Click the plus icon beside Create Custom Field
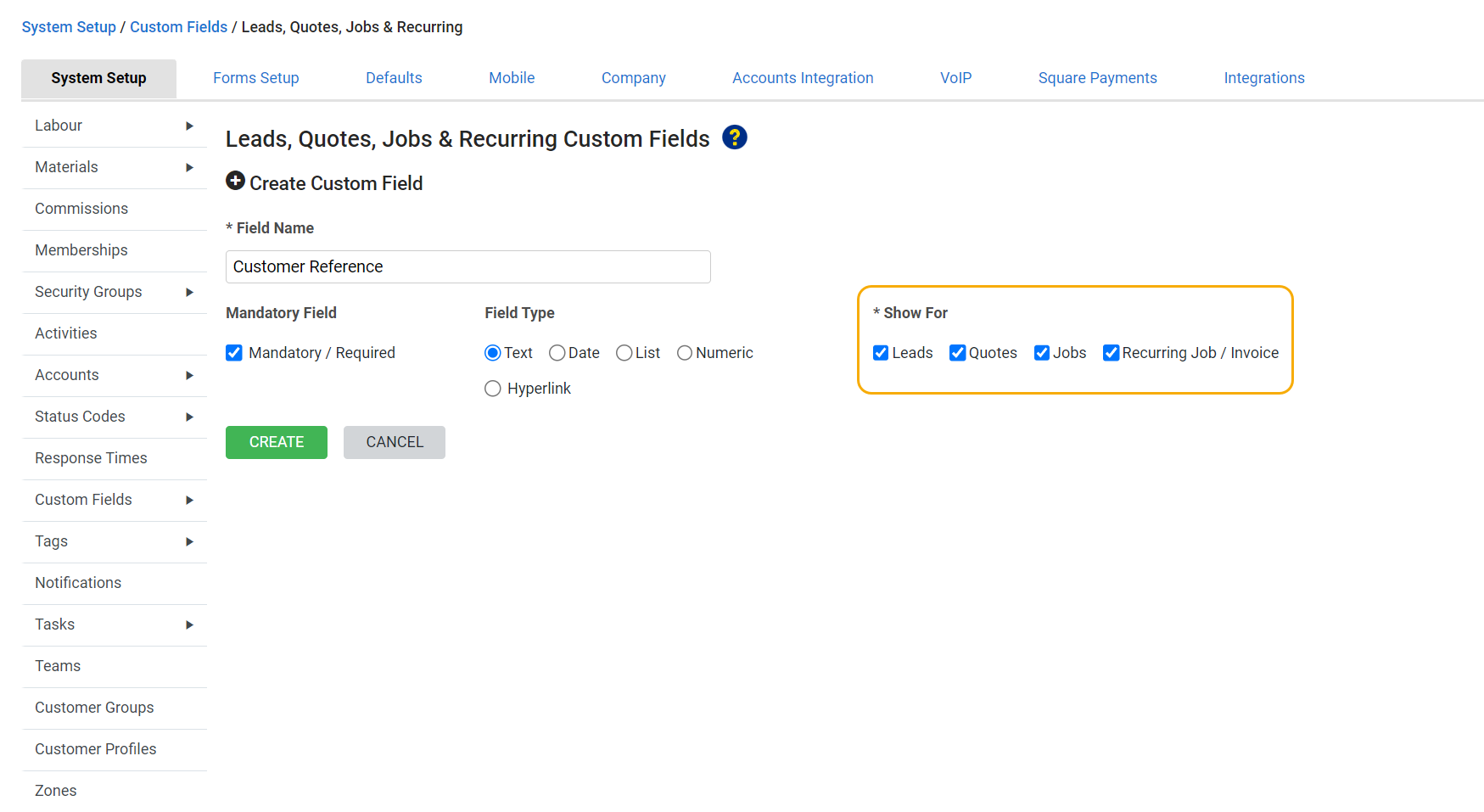This screenshot has height=812, width=1484. pos(236,181)
